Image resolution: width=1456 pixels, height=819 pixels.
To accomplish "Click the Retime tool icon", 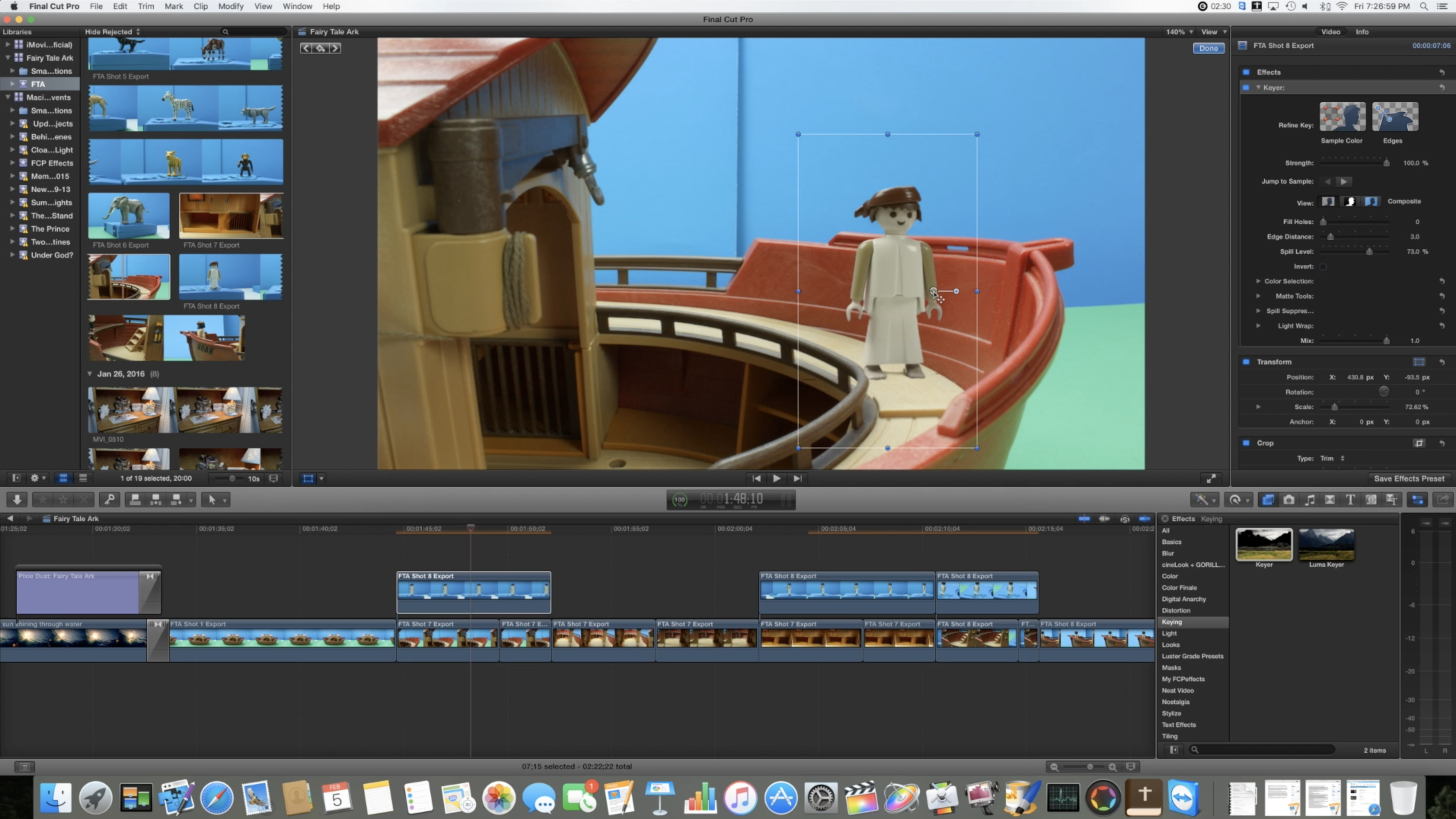I will tap(1238, 499).
